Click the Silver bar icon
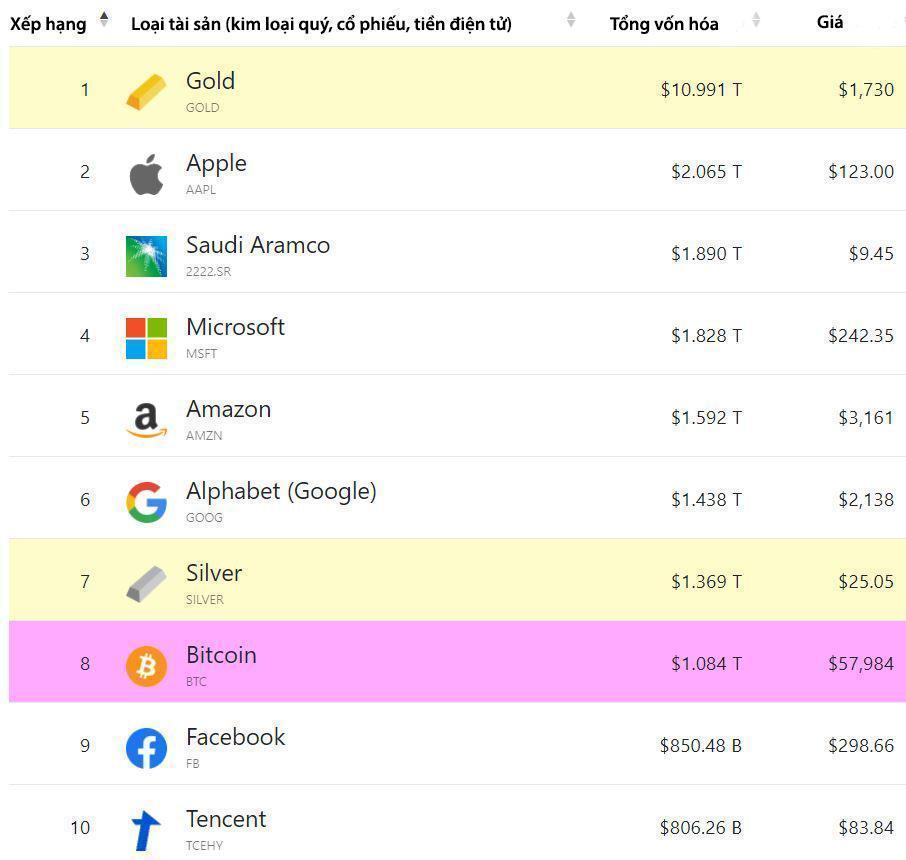Image resolution: width=906 pixels, height=860 pixels. [146, 584]
